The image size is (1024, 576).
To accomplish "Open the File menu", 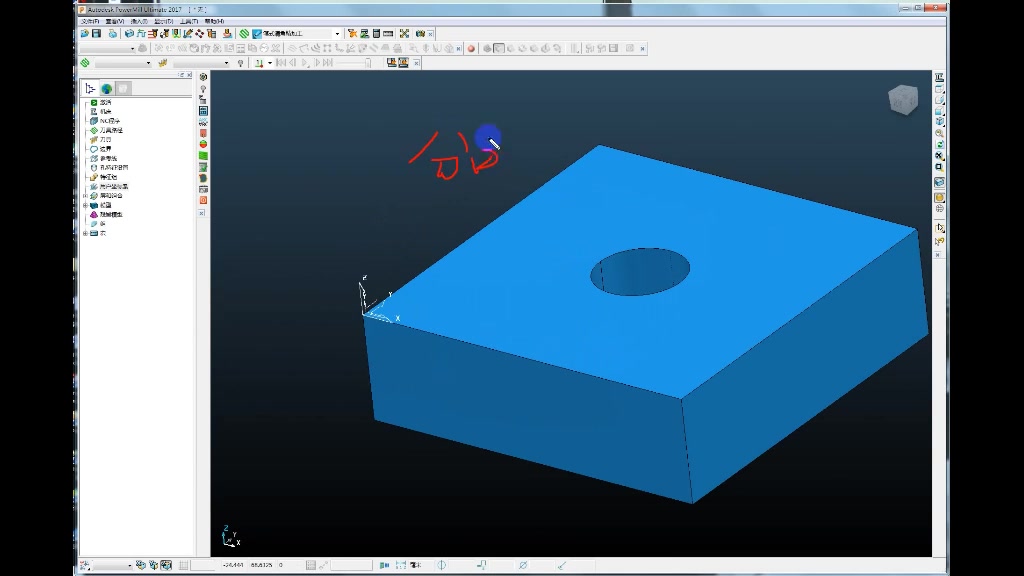I will click(x=90, y=22).
